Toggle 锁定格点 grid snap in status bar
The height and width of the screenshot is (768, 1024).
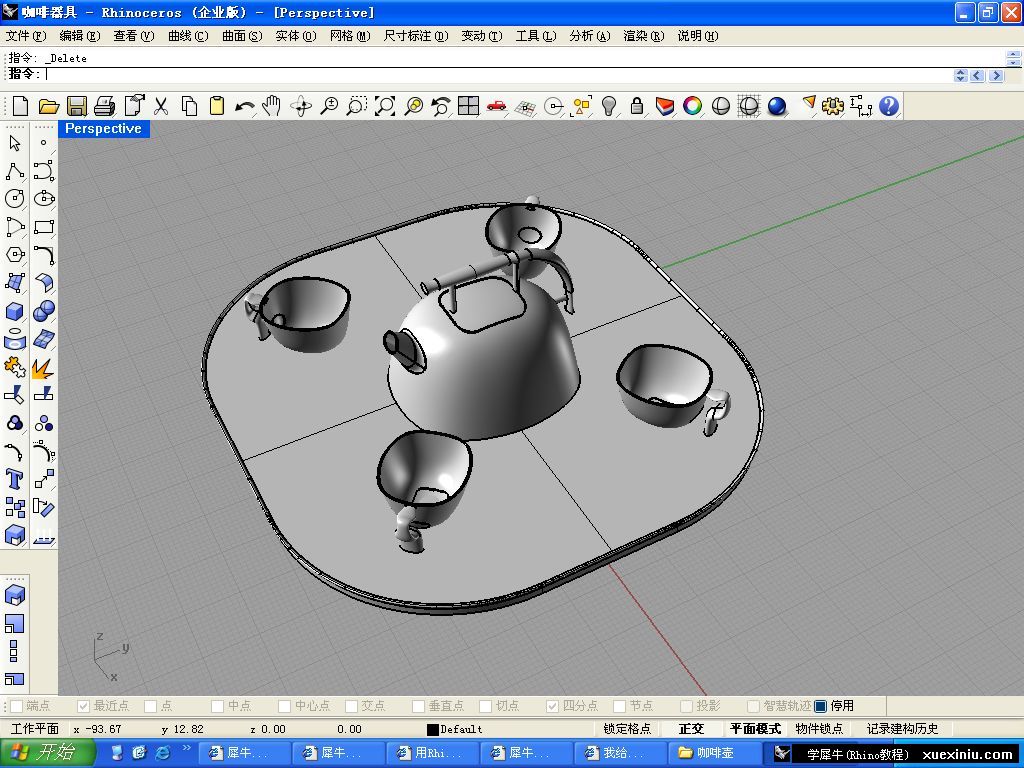[x=627, y=729]
